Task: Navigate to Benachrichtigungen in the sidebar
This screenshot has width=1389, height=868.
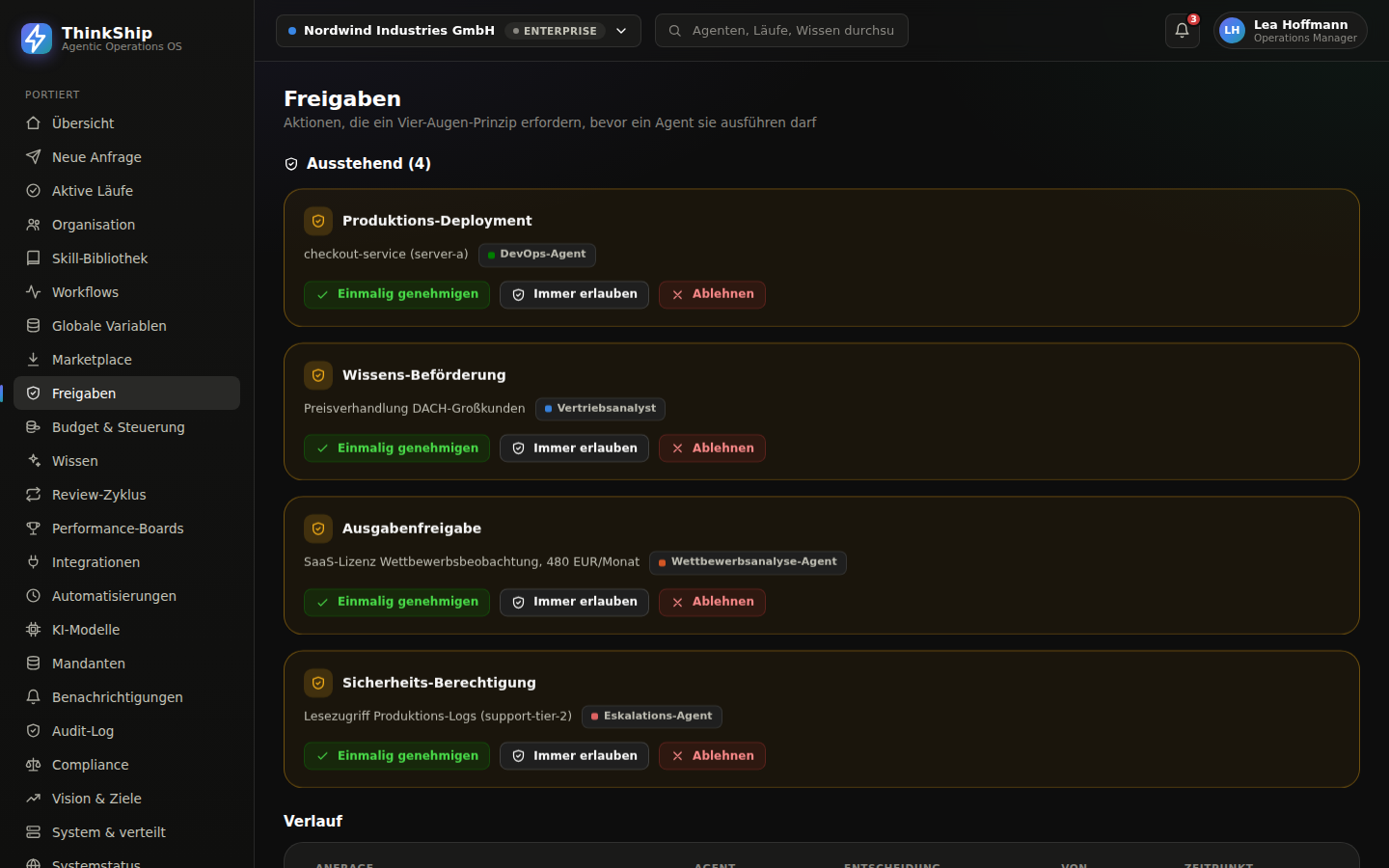Action: point(126,697)
